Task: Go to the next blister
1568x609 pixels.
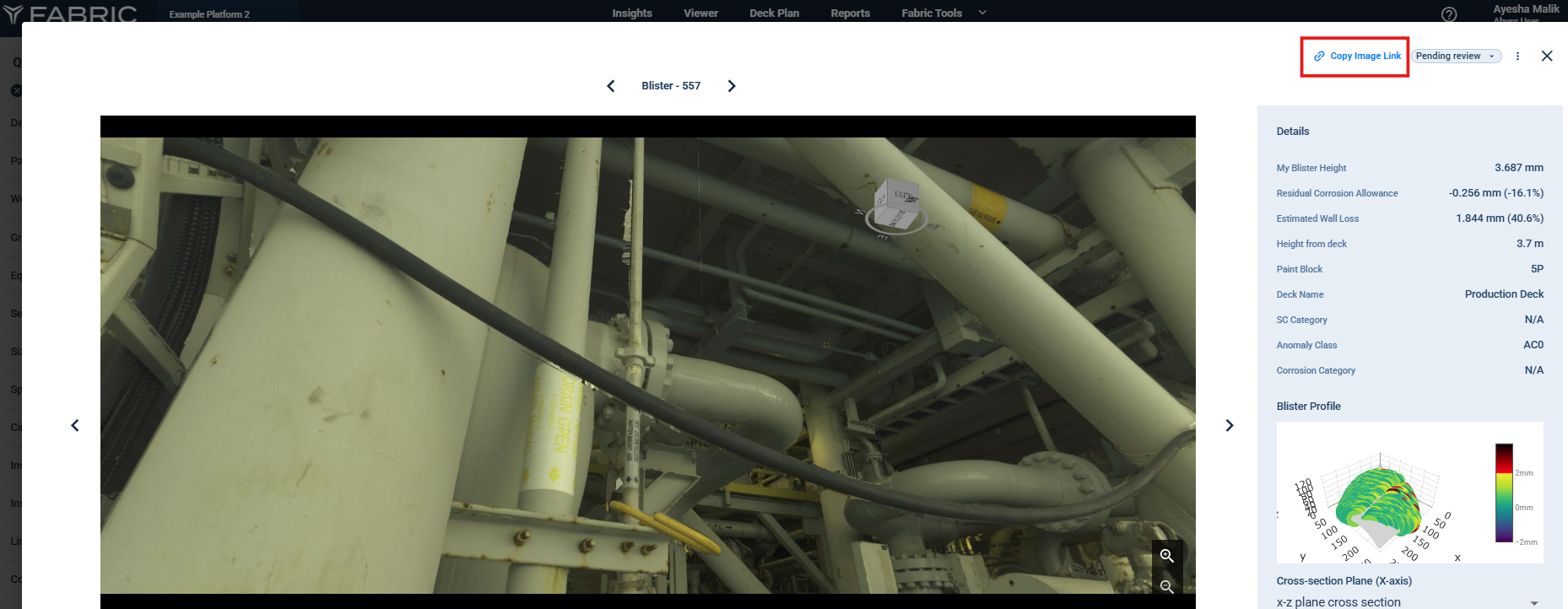Action: pos(732,86)
